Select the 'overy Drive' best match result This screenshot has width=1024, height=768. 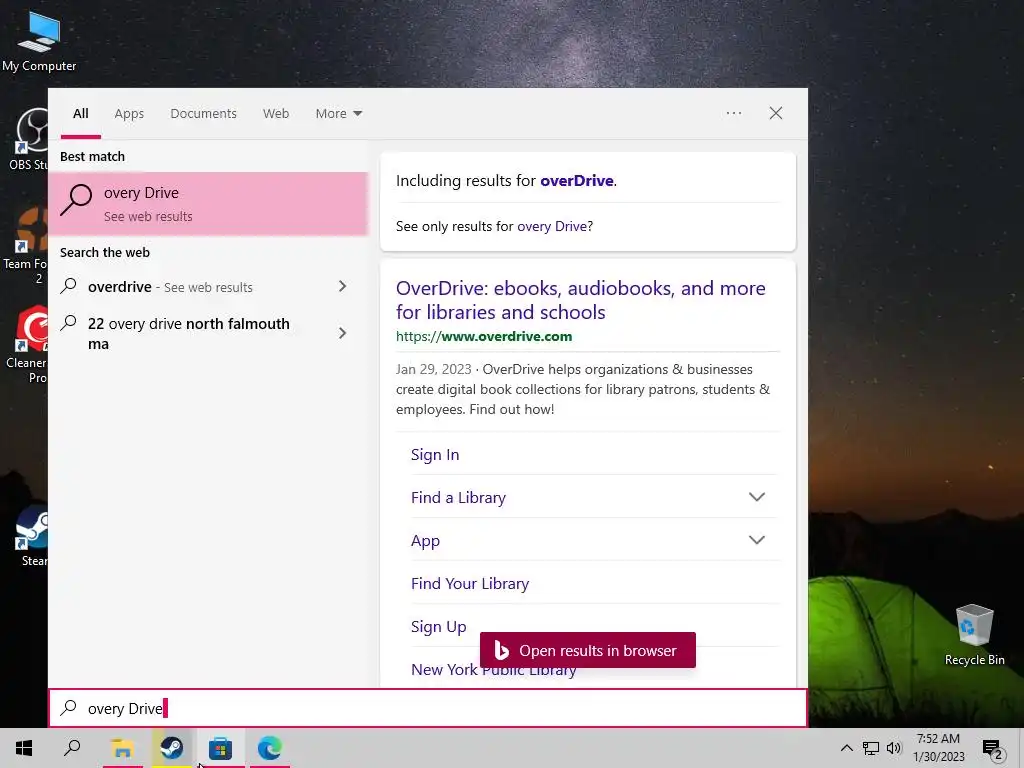point(208,204)
